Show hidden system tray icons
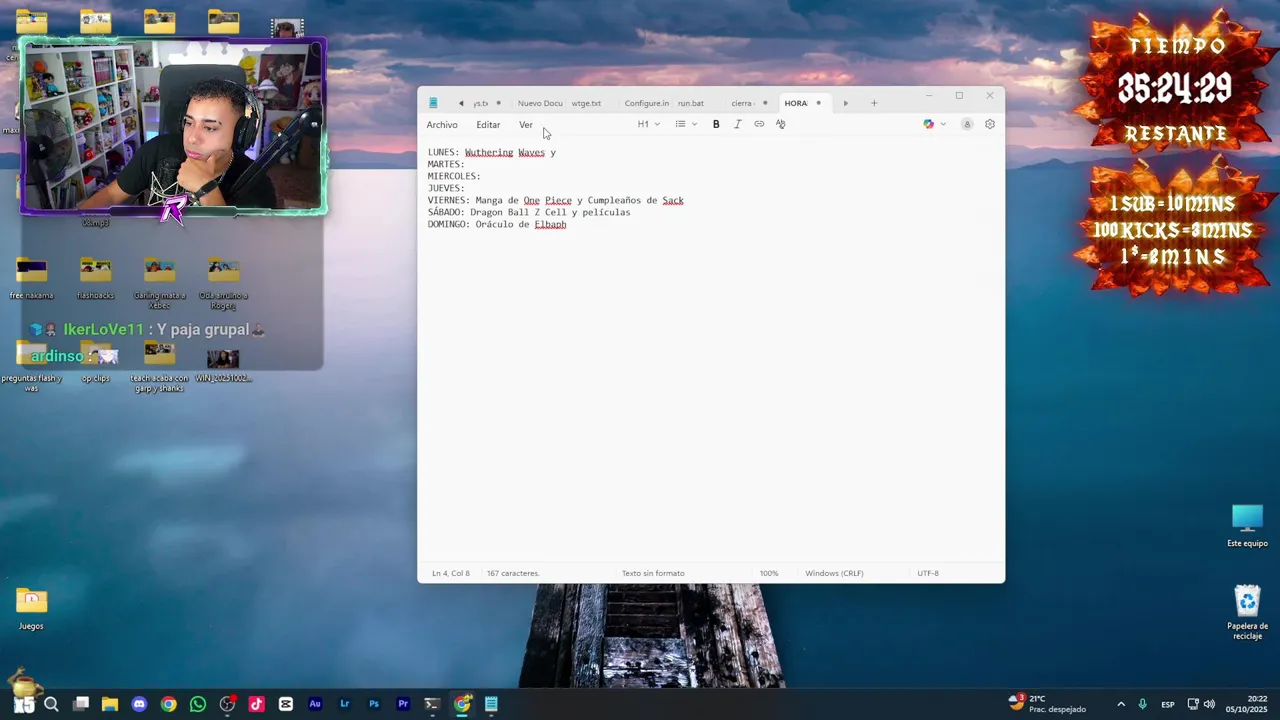This screenshot has height=720, width=1280. tap(1121, 704)
